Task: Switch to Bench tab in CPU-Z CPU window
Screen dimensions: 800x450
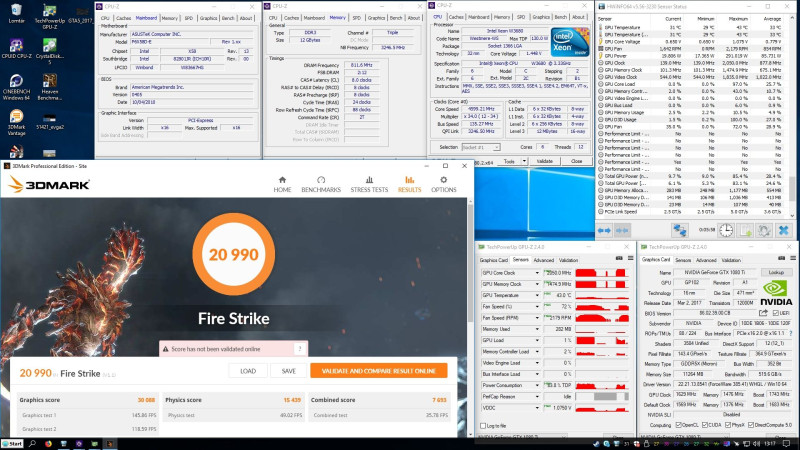Action: (561, 17)
